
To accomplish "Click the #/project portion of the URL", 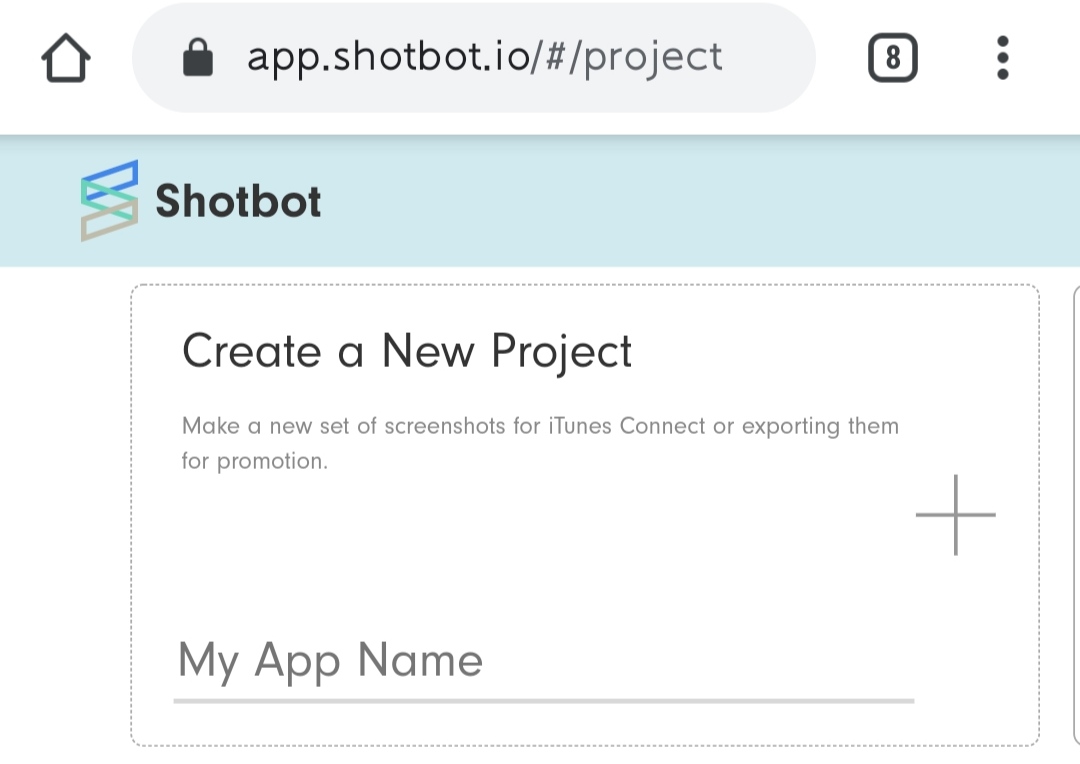I will click(x=634, y=58).
